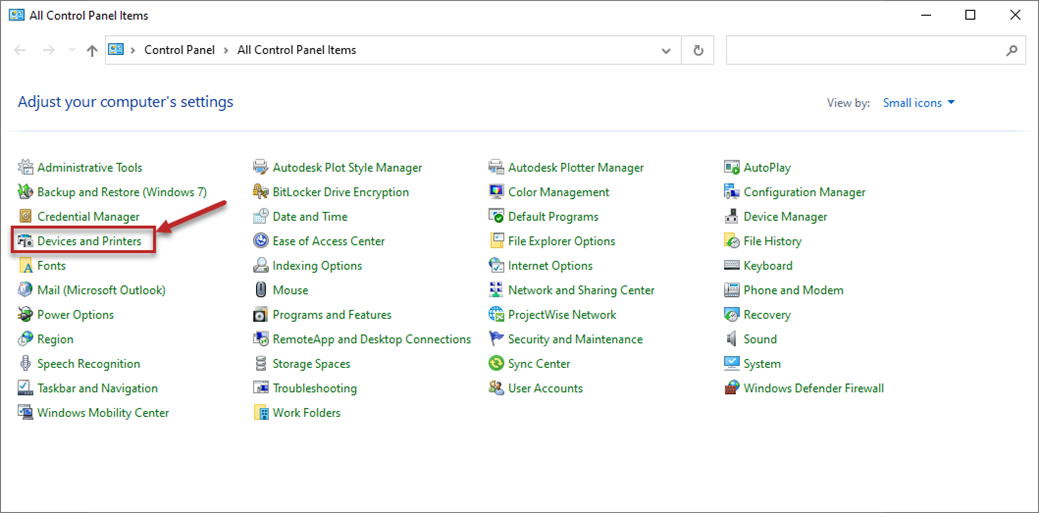
Task: Open the Fonts folder icon
Action: (25, 266)
